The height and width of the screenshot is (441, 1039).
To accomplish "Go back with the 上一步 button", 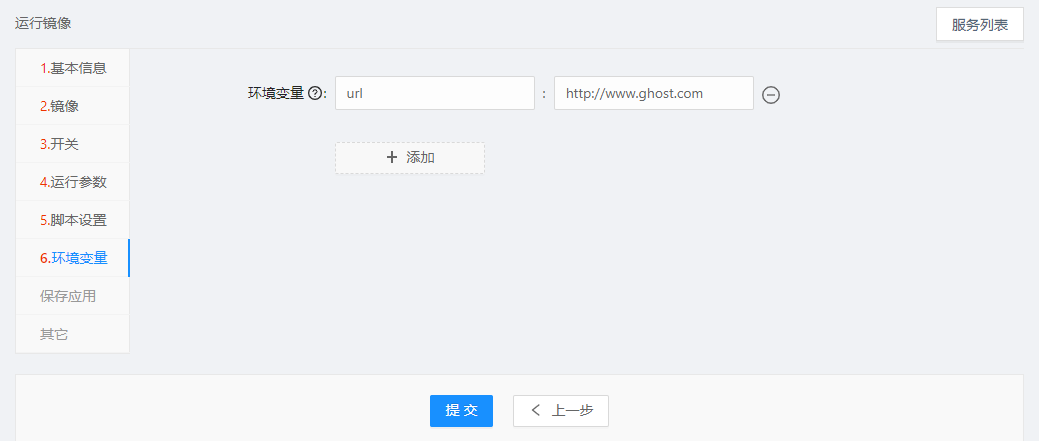I will tap(561, 411).
